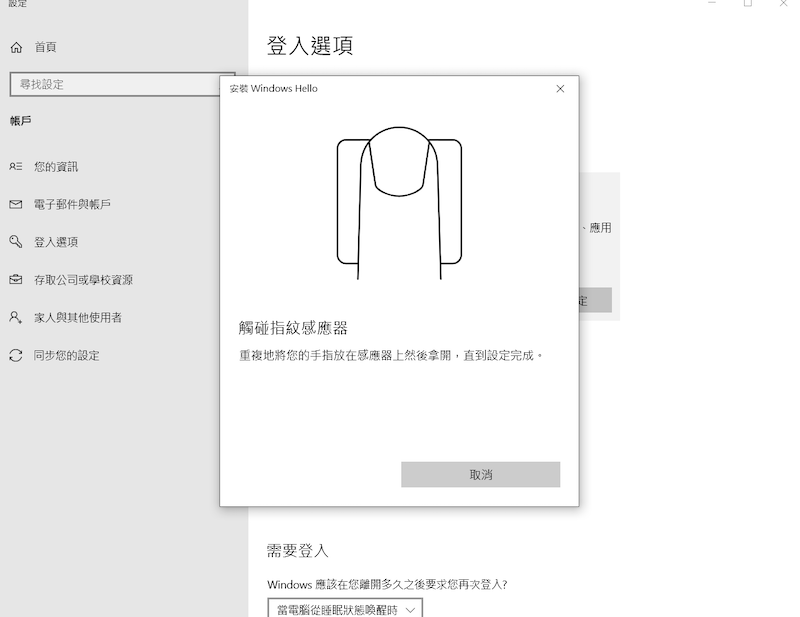The image size is (800, 617).
Task: Open 同步您的設定 settings page
Action: point(67,355)
